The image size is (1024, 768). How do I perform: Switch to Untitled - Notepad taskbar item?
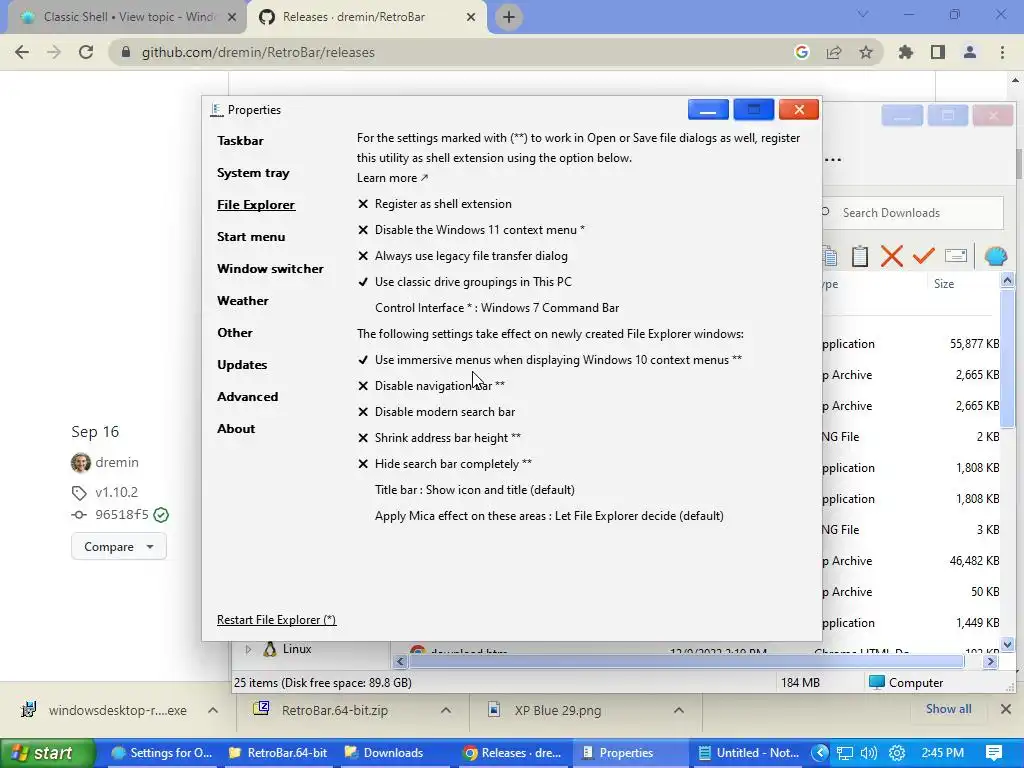[749, 753]
